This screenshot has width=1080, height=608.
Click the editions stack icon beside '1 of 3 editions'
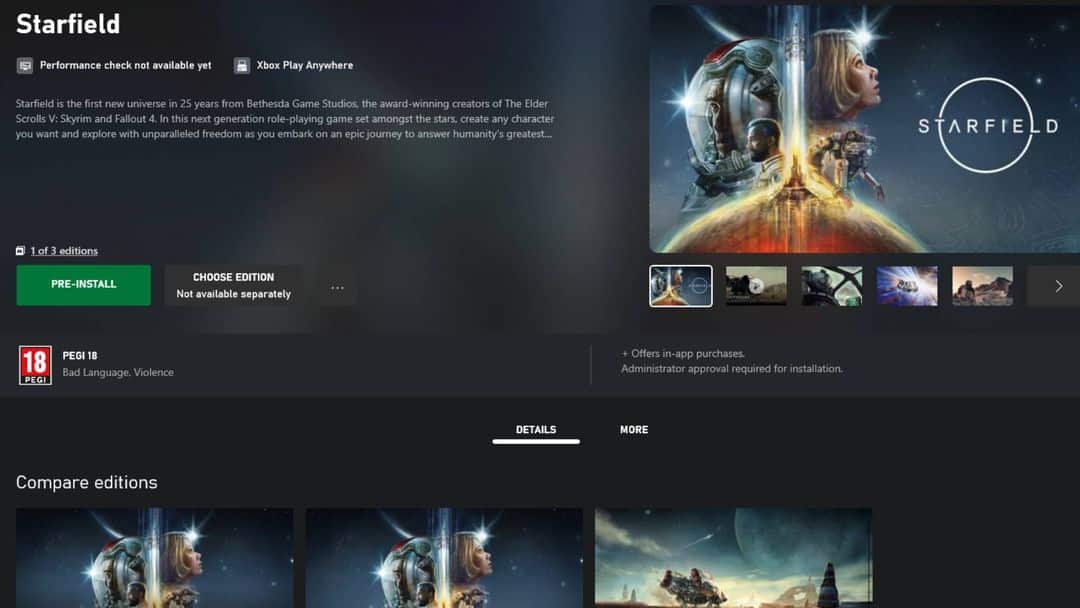pyautogui.click(x=21, y=251)
